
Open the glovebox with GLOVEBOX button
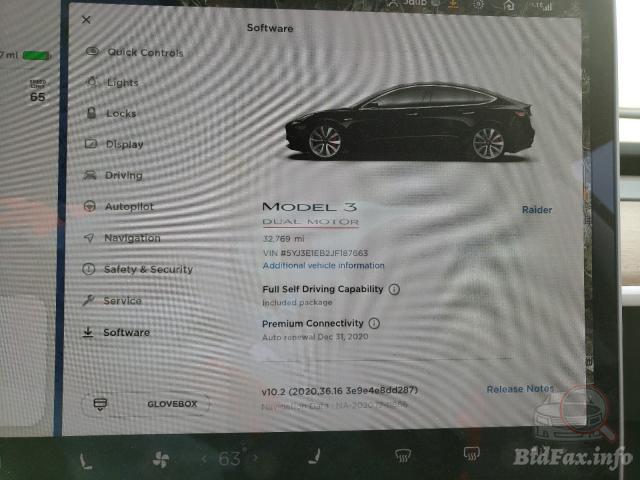tap(146, 404)
